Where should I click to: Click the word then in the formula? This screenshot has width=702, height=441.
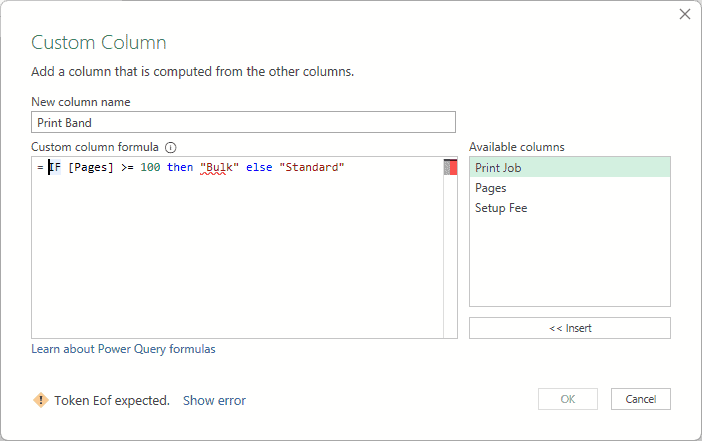[180, 167]
